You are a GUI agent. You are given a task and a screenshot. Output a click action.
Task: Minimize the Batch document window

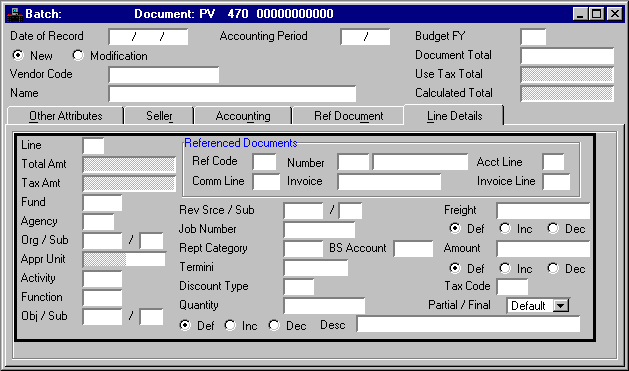pos(580,14)
